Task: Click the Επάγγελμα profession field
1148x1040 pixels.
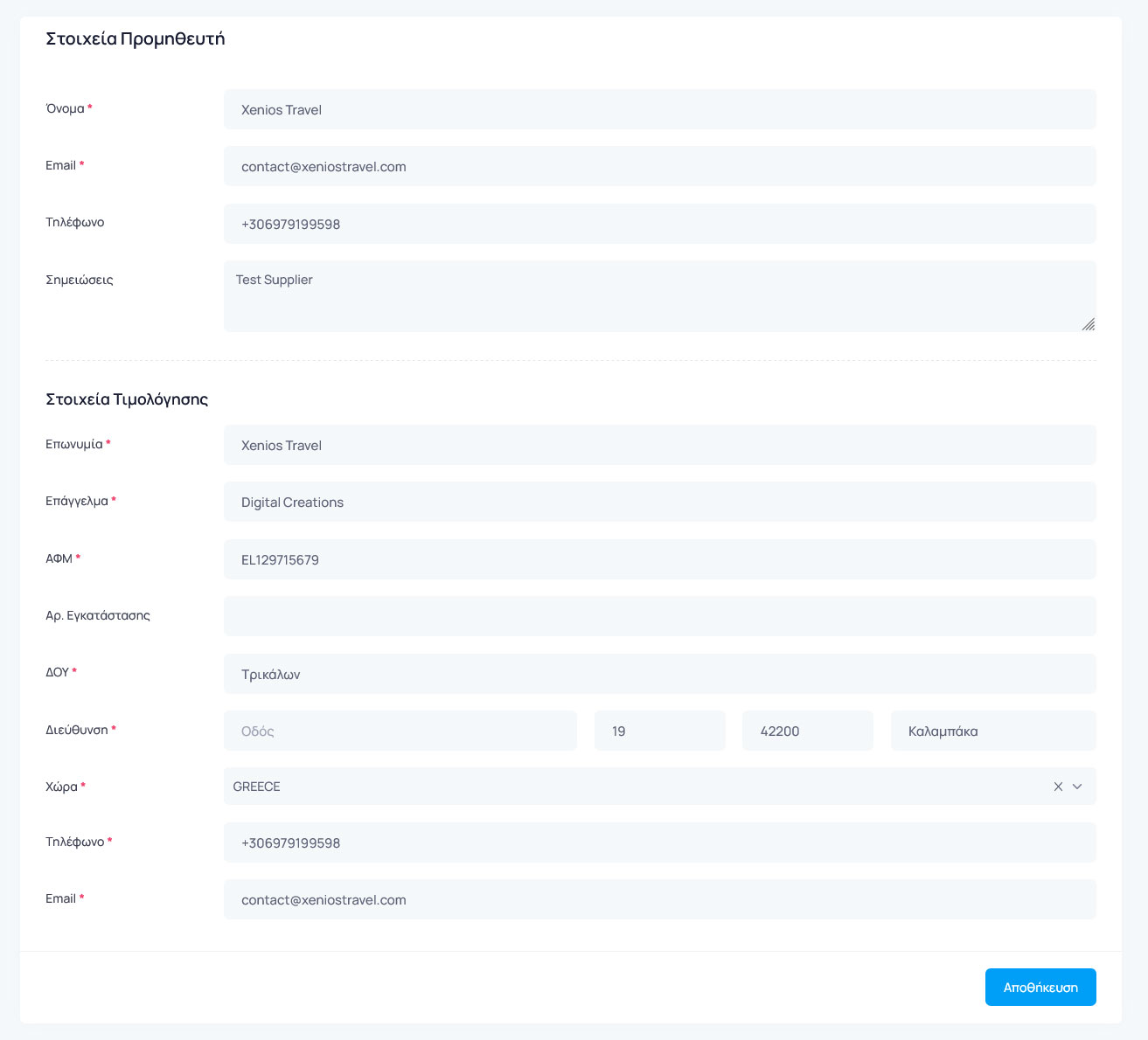Action: (x=659, y=503)
